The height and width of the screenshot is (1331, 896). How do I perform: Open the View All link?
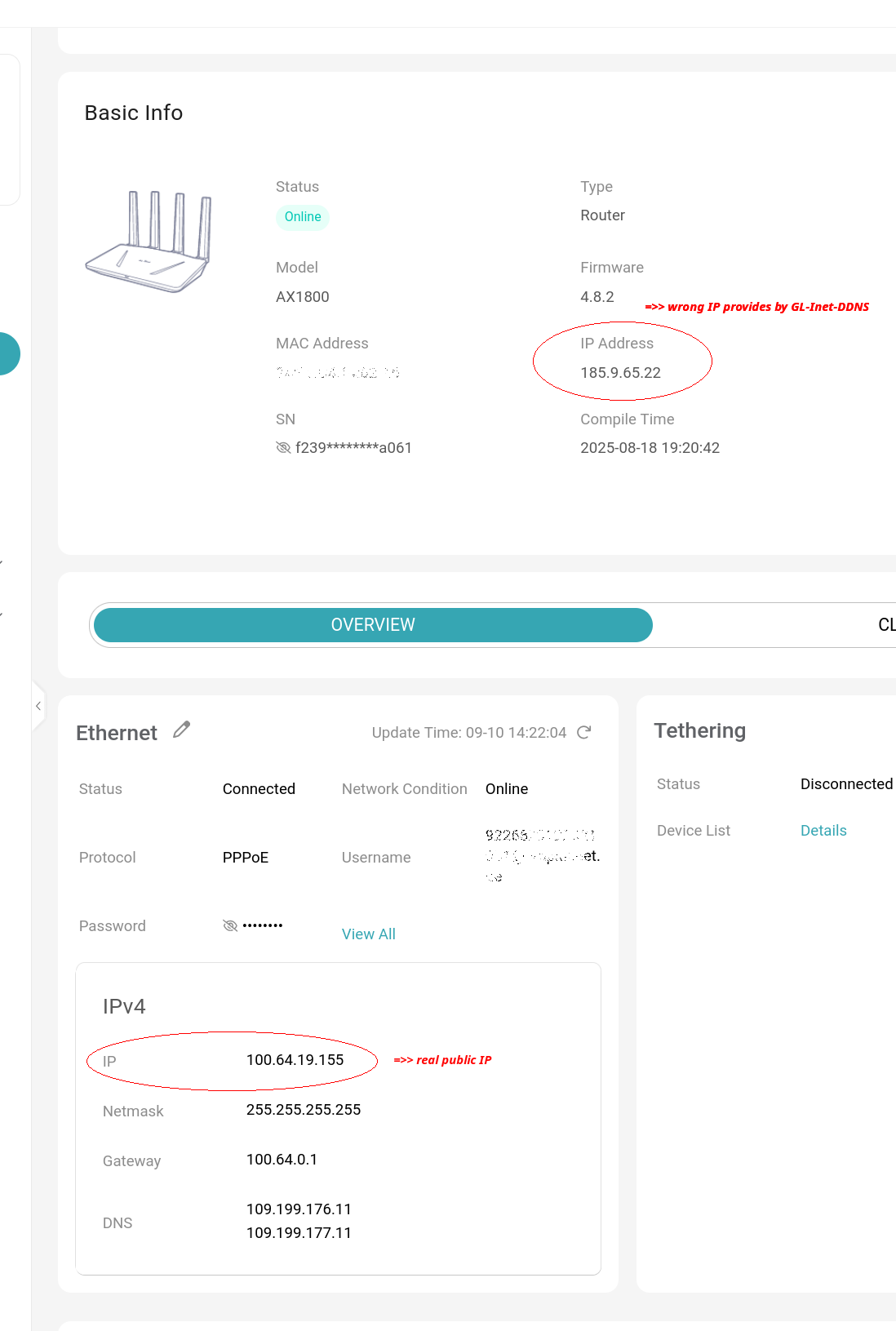point(368,934)
